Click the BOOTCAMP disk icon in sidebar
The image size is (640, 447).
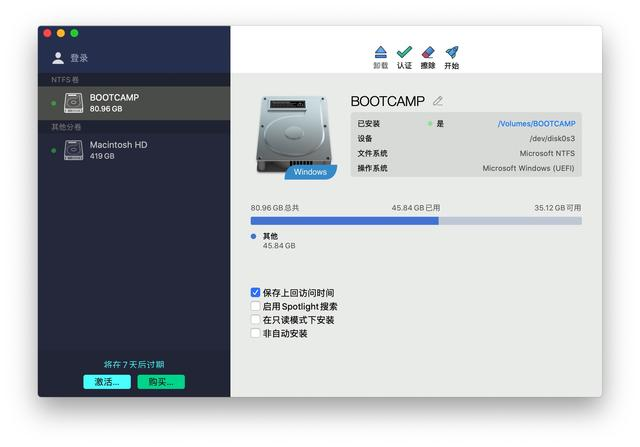(x=73, y=103)
